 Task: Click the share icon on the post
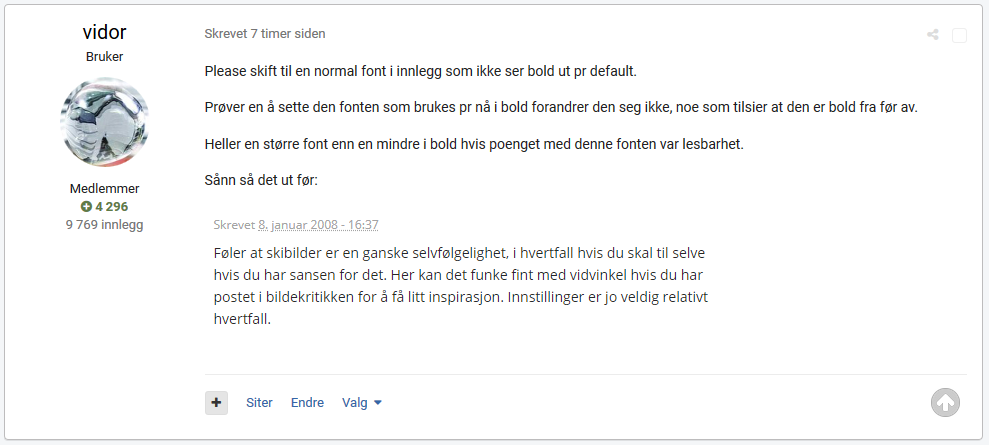(932, 35)
